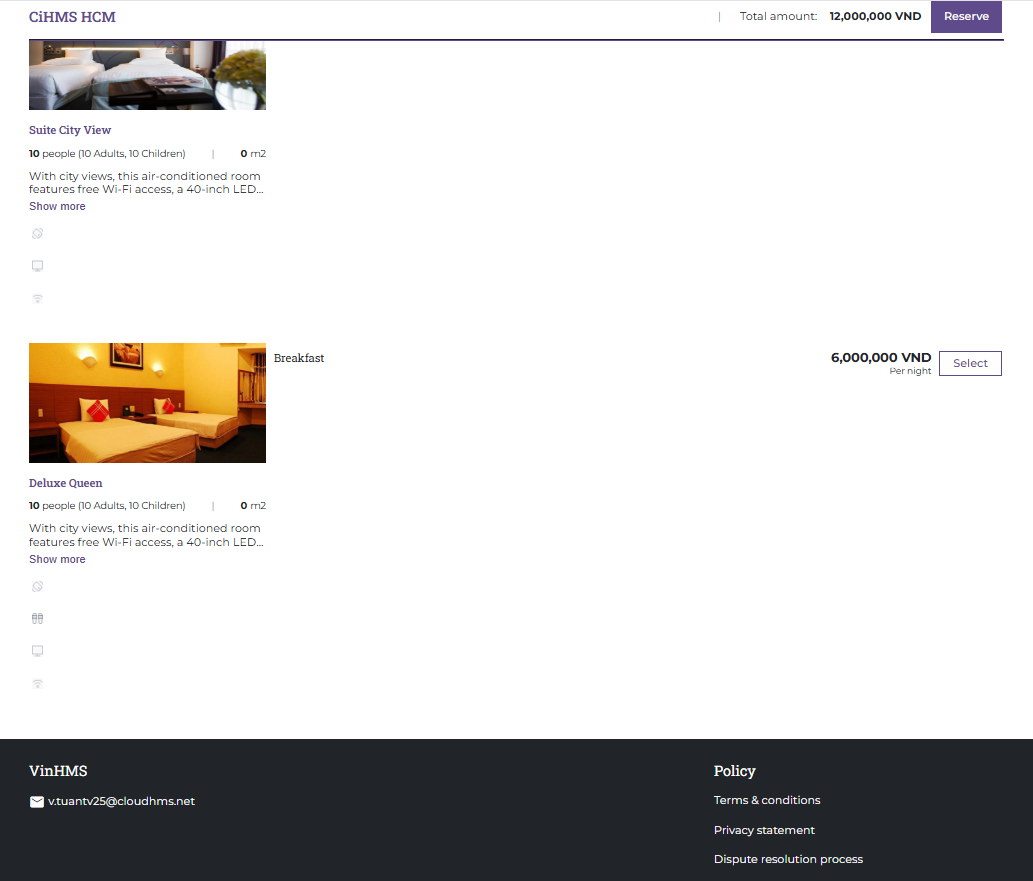Click the VinHMS footer heading
1033x881 pixels.
58,771
